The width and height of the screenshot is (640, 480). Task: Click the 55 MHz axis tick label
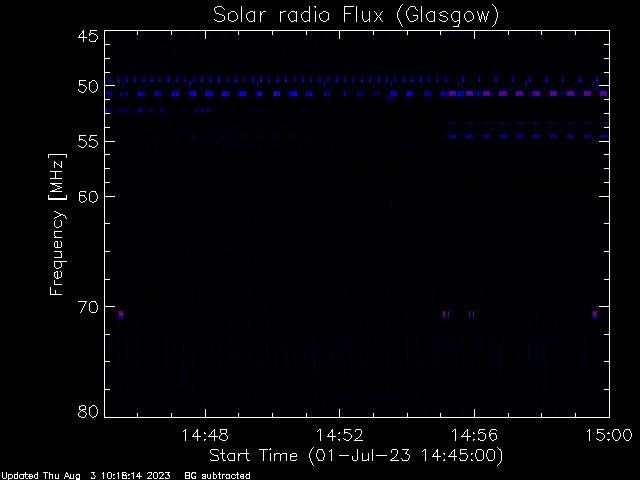point(88,142)
